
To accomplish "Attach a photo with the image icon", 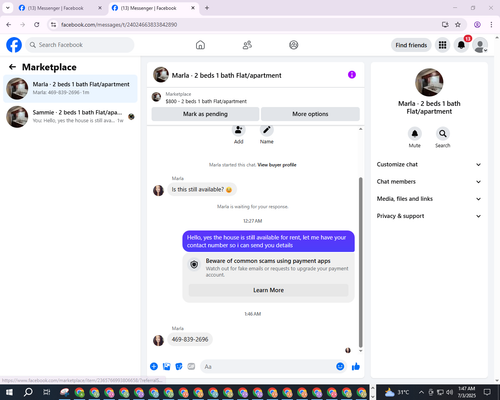I will (x=166, y=366).
